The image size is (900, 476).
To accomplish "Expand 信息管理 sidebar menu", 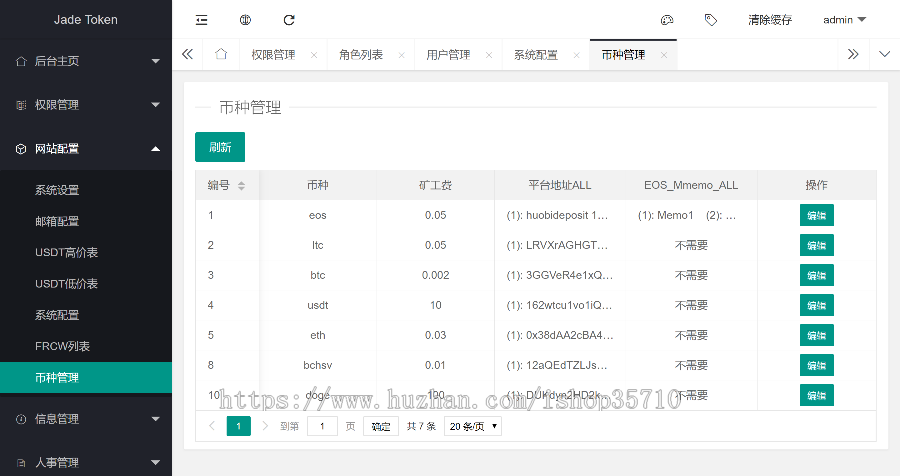I will point(86,419).
